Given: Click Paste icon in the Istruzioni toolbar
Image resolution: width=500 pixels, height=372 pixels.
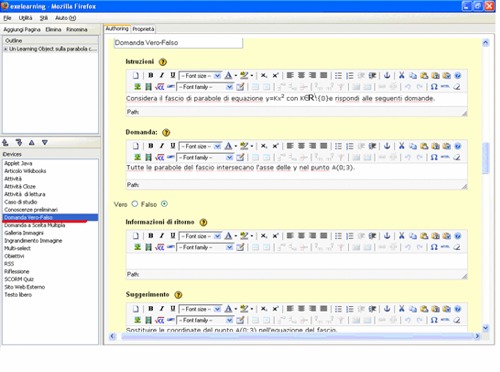Looking at the screenshot, I should click(x=424, y=76).
